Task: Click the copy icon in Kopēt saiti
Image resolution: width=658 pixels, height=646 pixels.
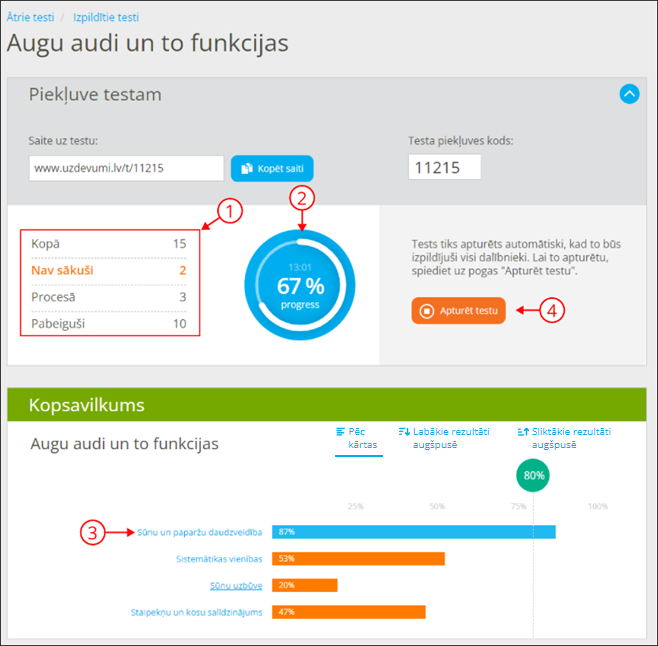Action: click(247, 168)
